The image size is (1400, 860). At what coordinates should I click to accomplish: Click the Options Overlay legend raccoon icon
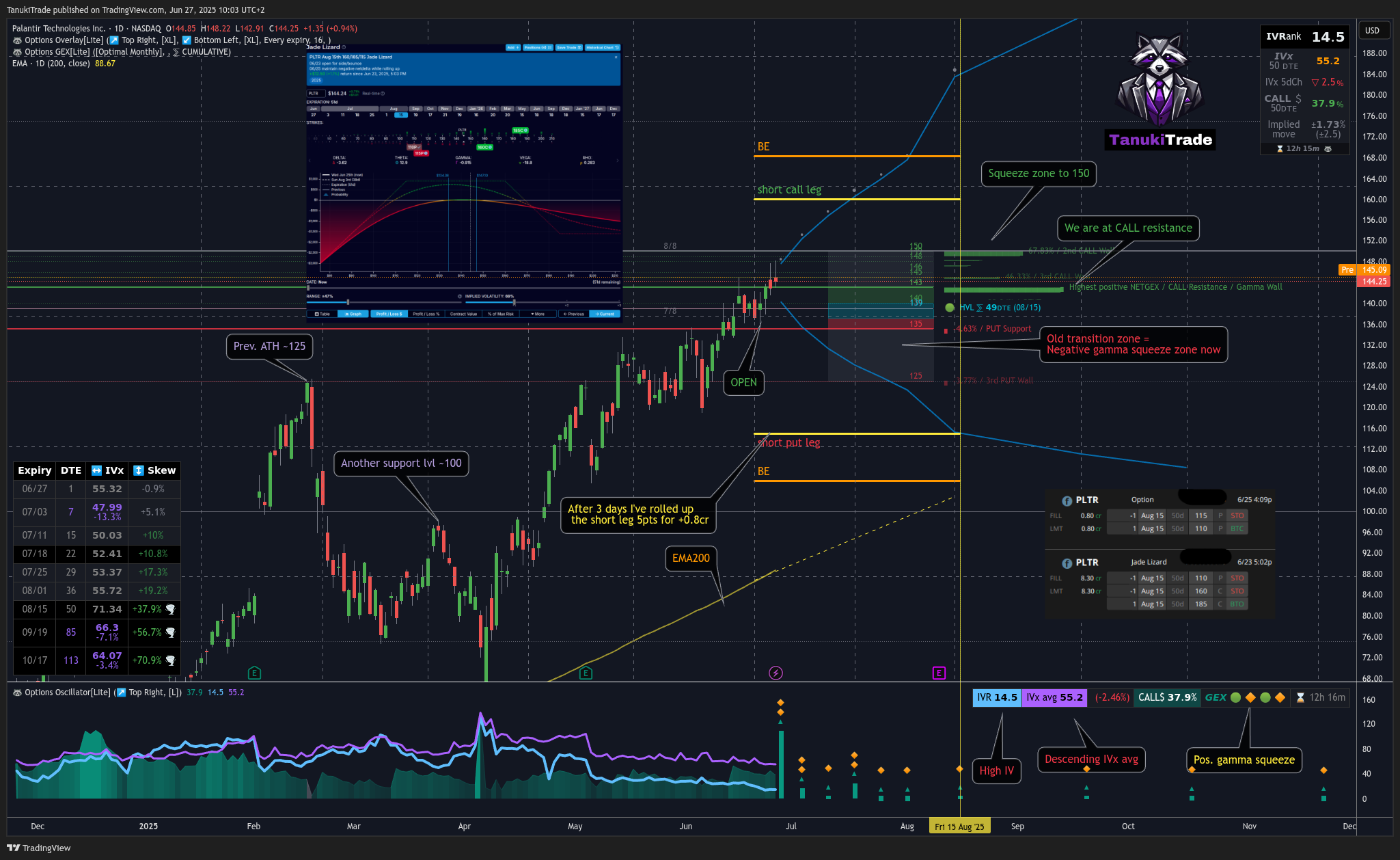(17, 40)
